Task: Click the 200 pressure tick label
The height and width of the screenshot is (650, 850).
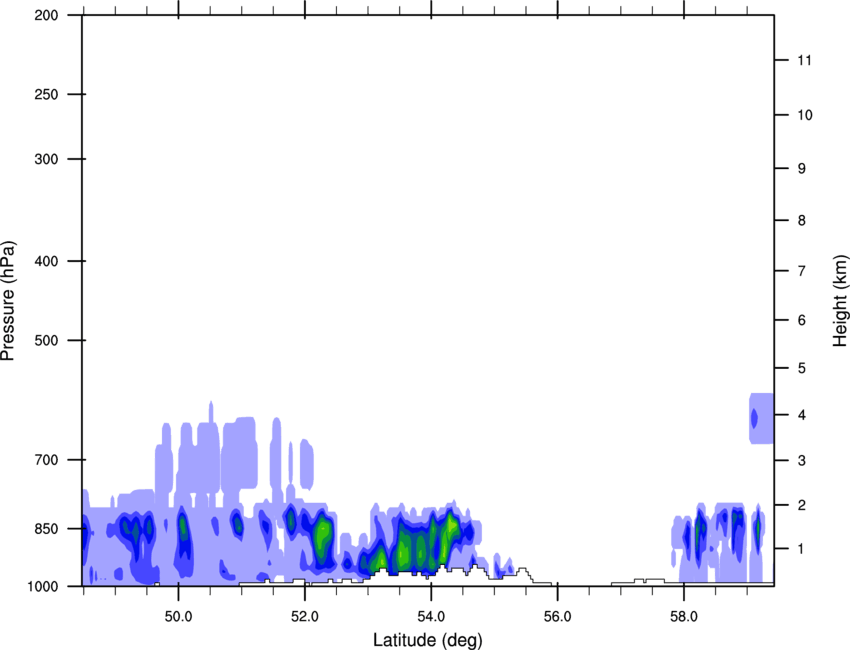Action: tap(46, 15)
